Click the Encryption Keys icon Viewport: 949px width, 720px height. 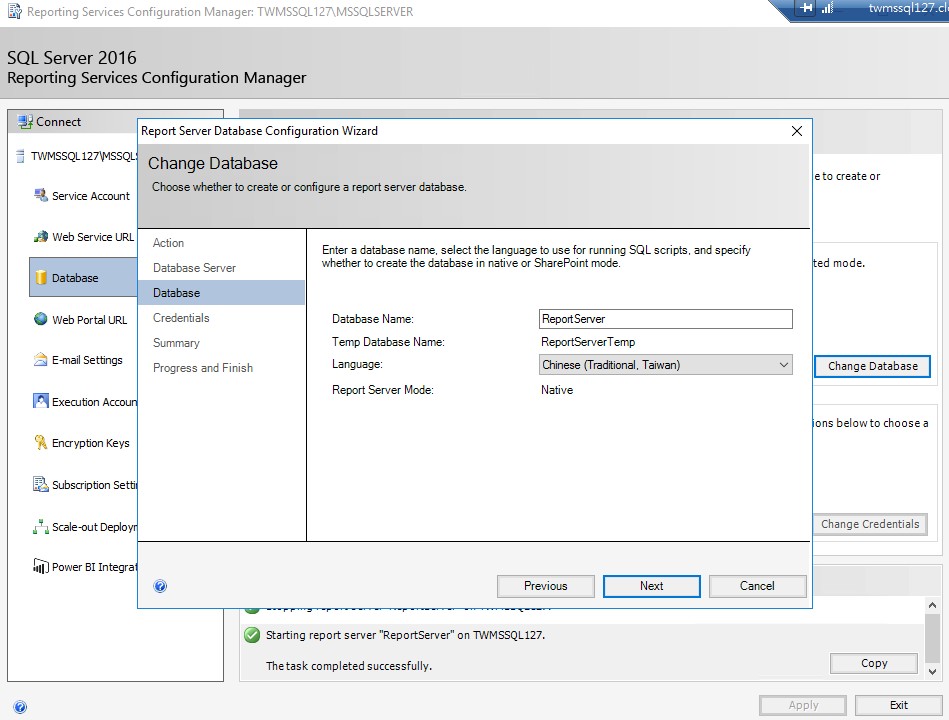point(41,442)
